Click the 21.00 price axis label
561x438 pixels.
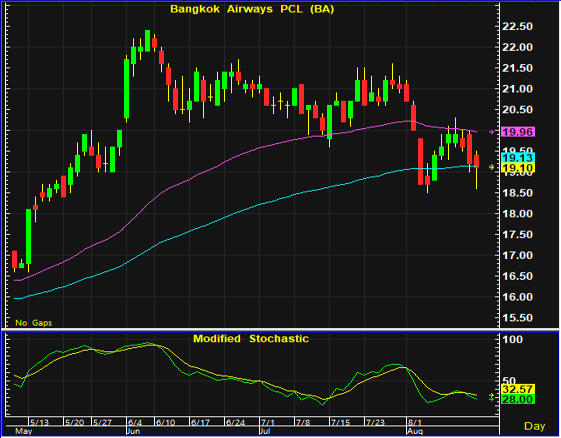[x=517, y=89]
